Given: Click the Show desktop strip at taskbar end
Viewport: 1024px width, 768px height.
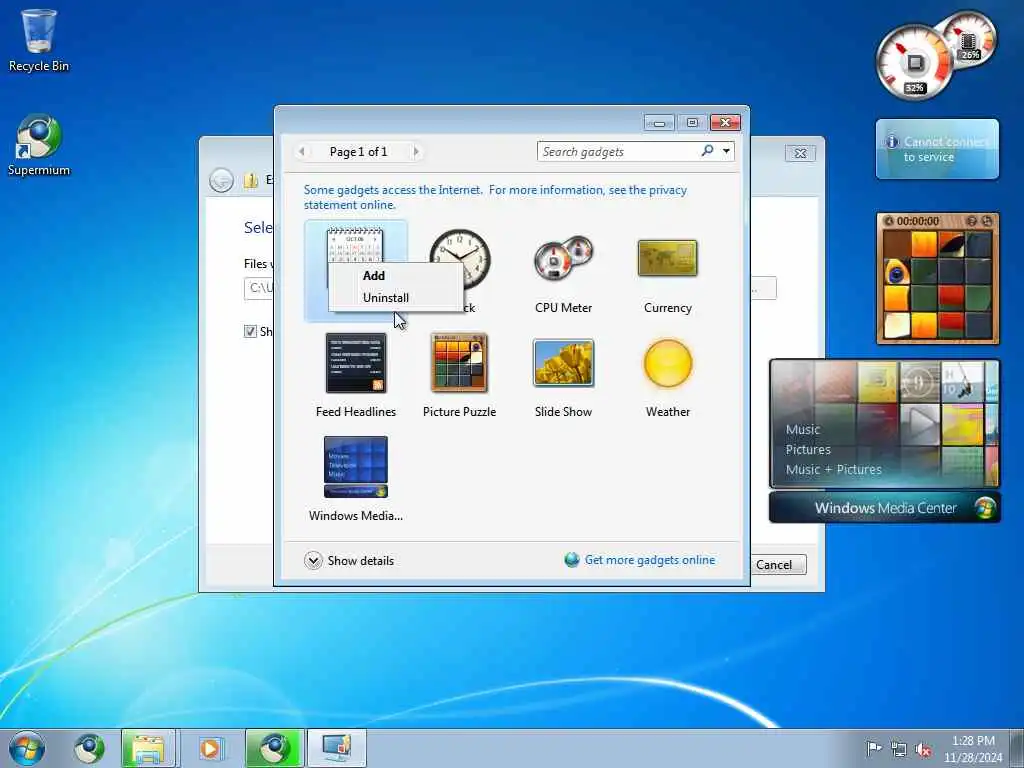Looking at the screenshot, I should 1016,748.
